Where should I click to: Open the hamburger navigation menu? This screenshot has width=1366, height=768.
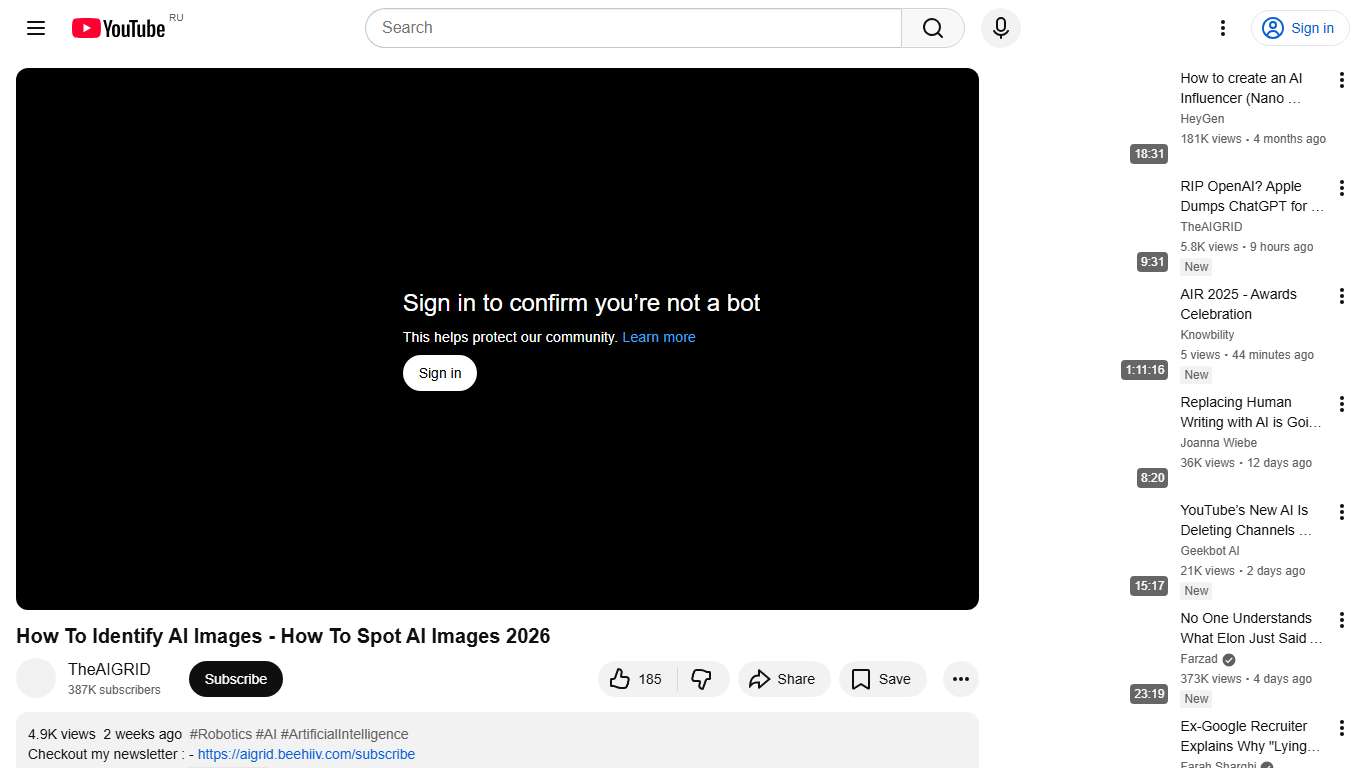tap(35, 28)
